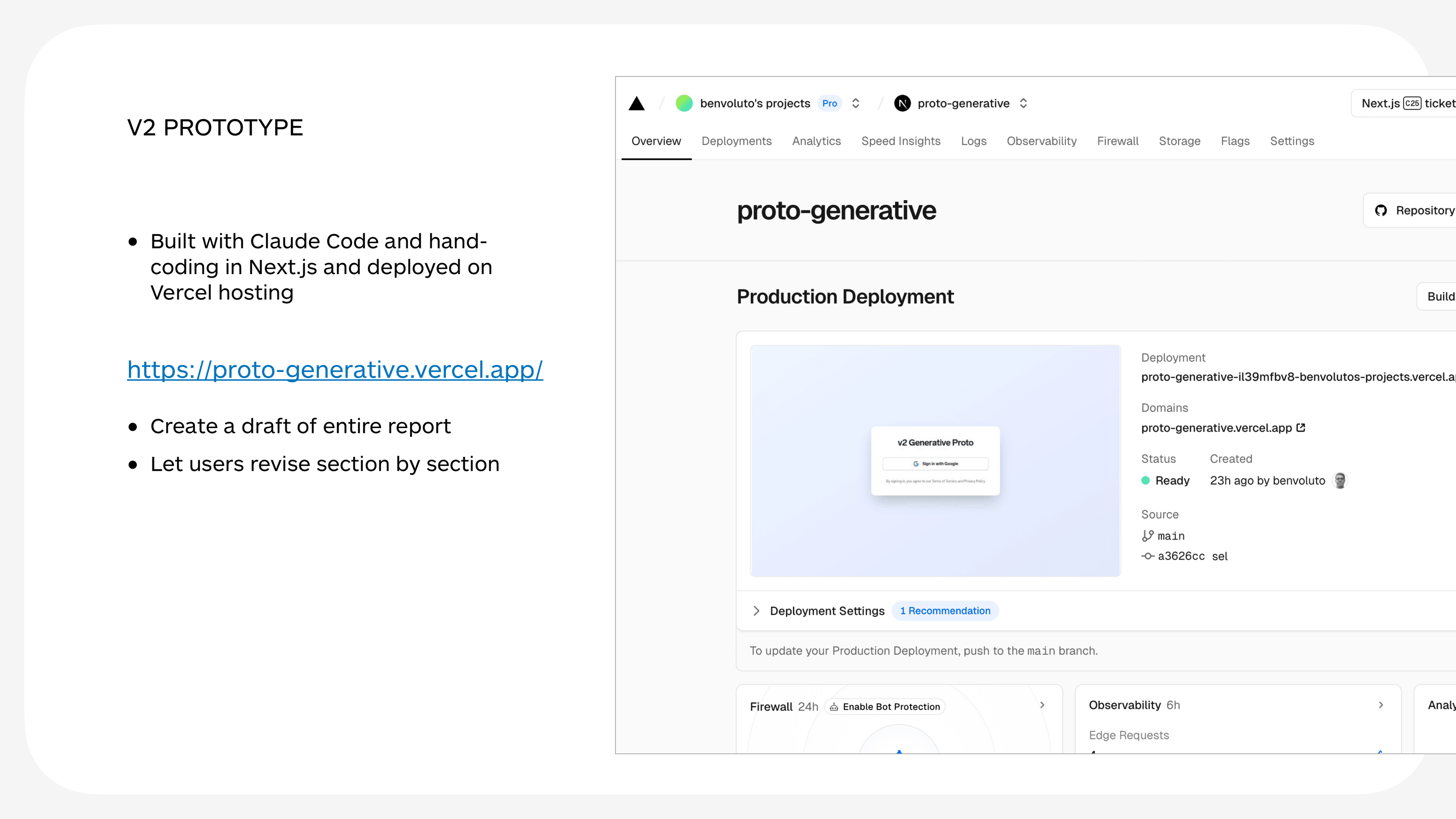Click the Vercel triangle logo
This screenshot has width=1456, height=819.
pos(637,104)
